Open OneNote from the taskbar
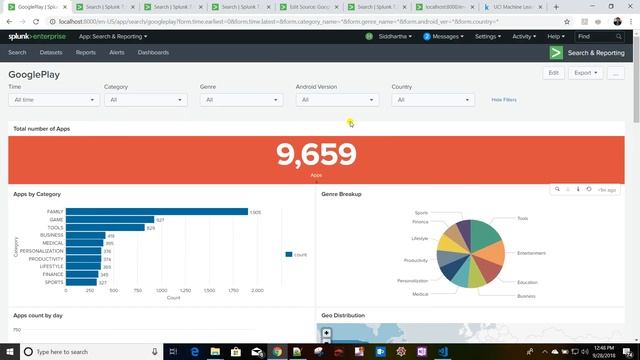Viewport: 640px width, 360px height. (x=422, y=351)
